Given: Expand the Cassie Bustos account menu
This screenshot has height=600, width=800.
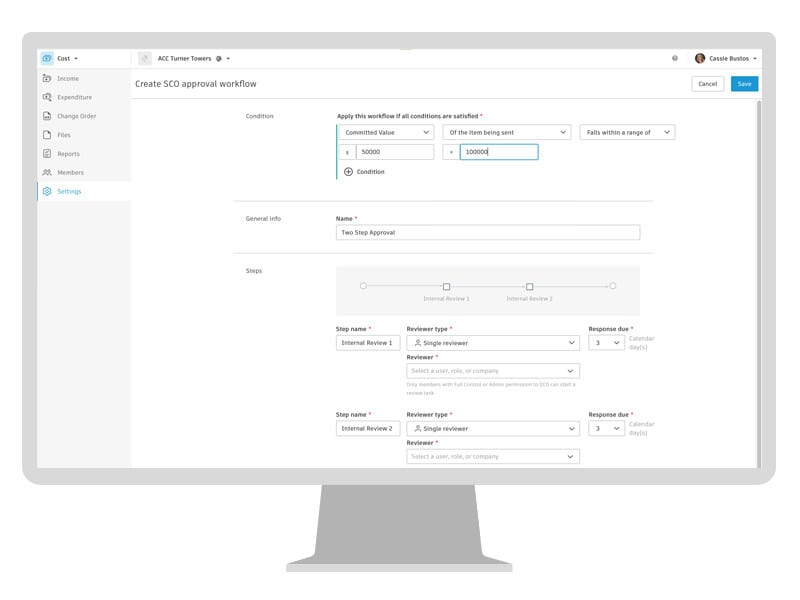Looking at the screenshot, I should pyautogui.click(x=755, y=59).
